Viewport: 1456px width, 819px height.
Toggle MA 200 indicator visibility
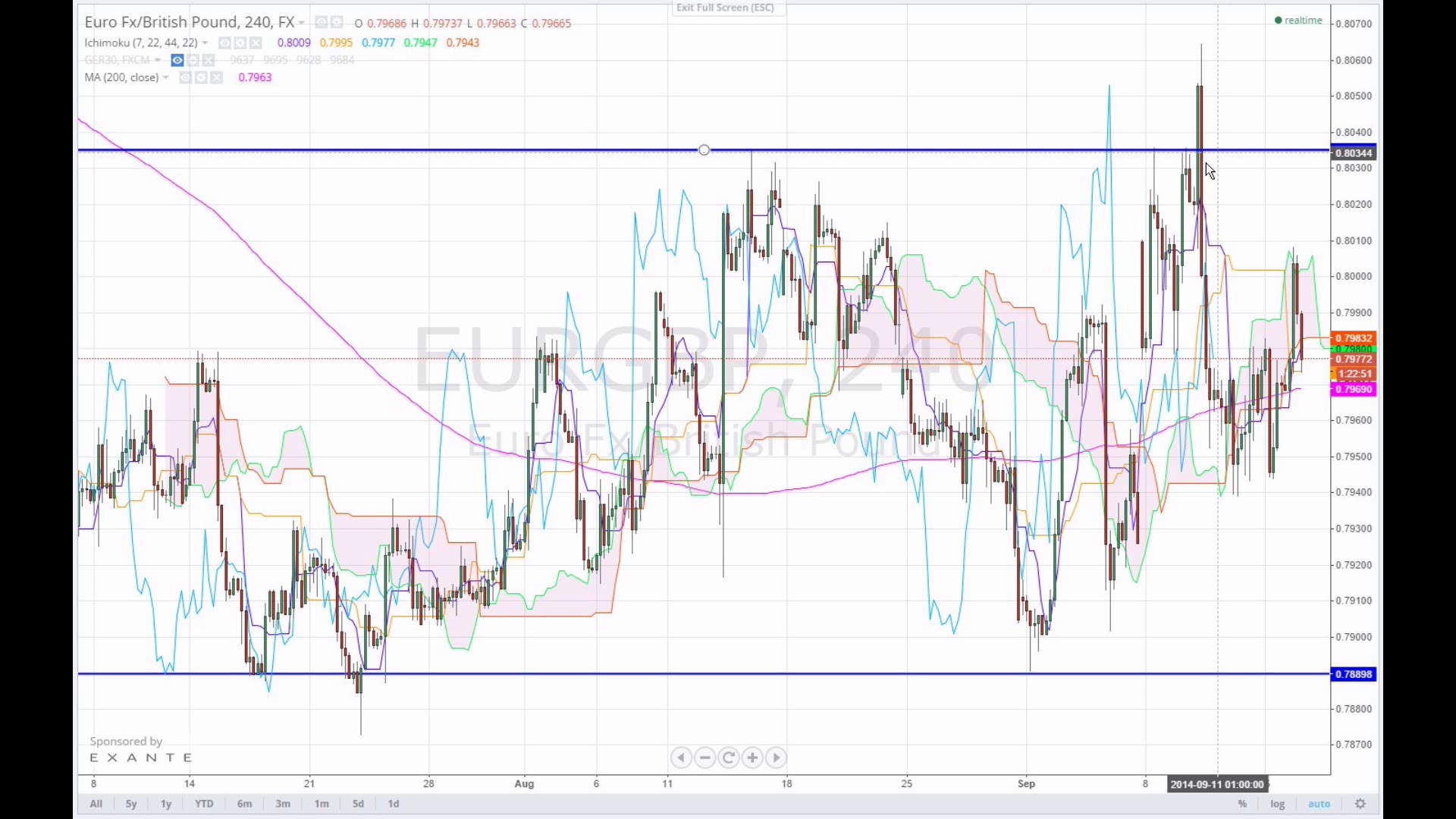[185, 78]
